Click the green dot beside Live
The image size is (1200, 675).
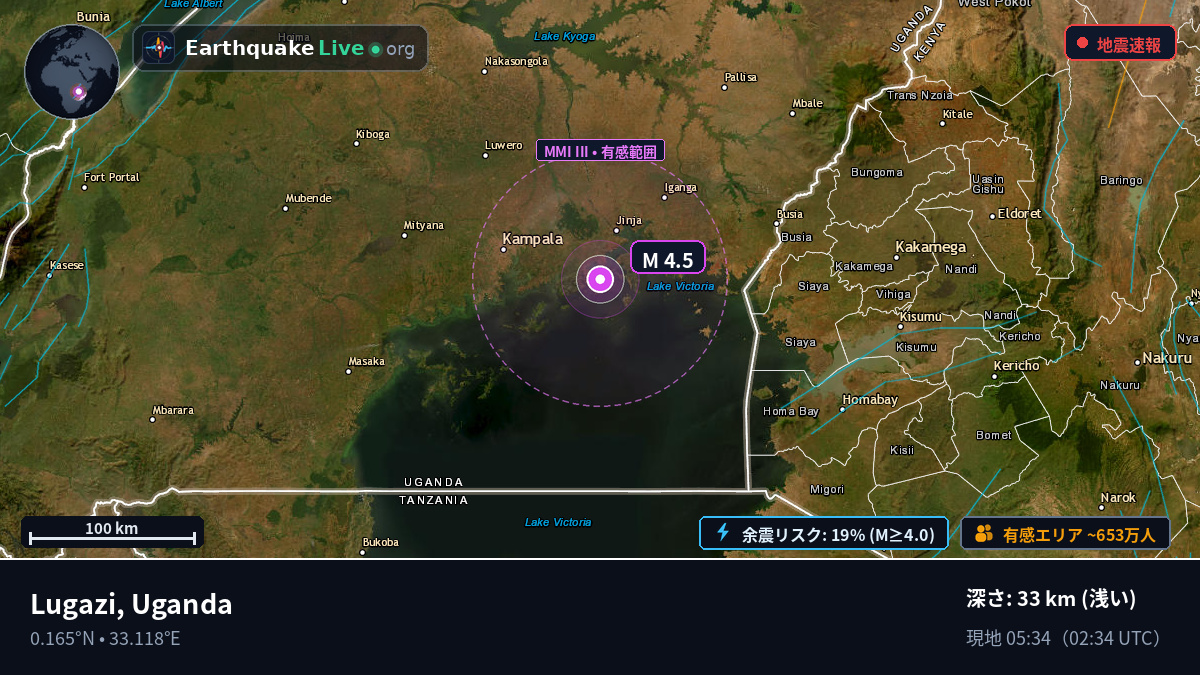point(375,49)
